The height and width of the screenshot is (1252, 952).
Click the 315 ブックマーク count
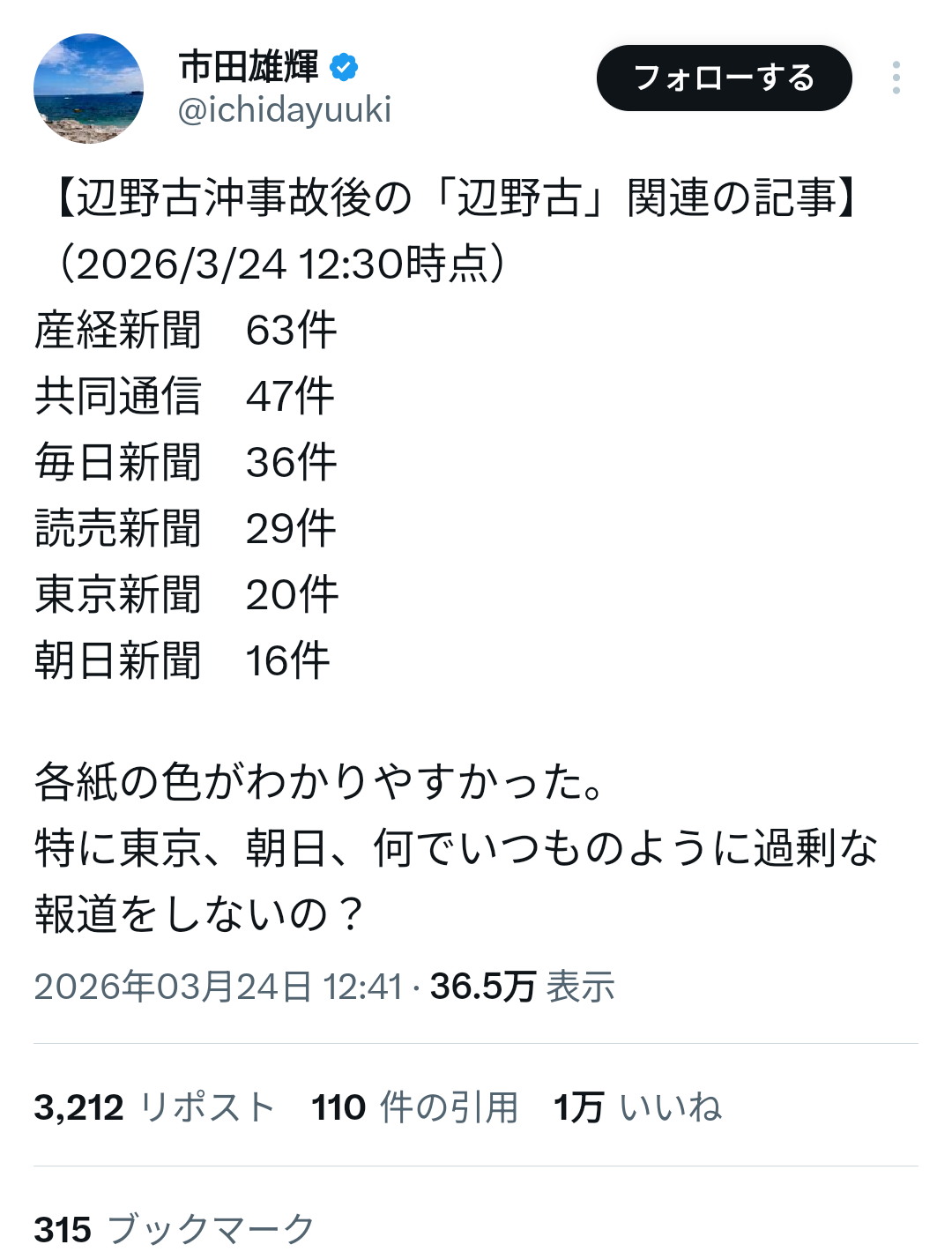click(174, 1228)
